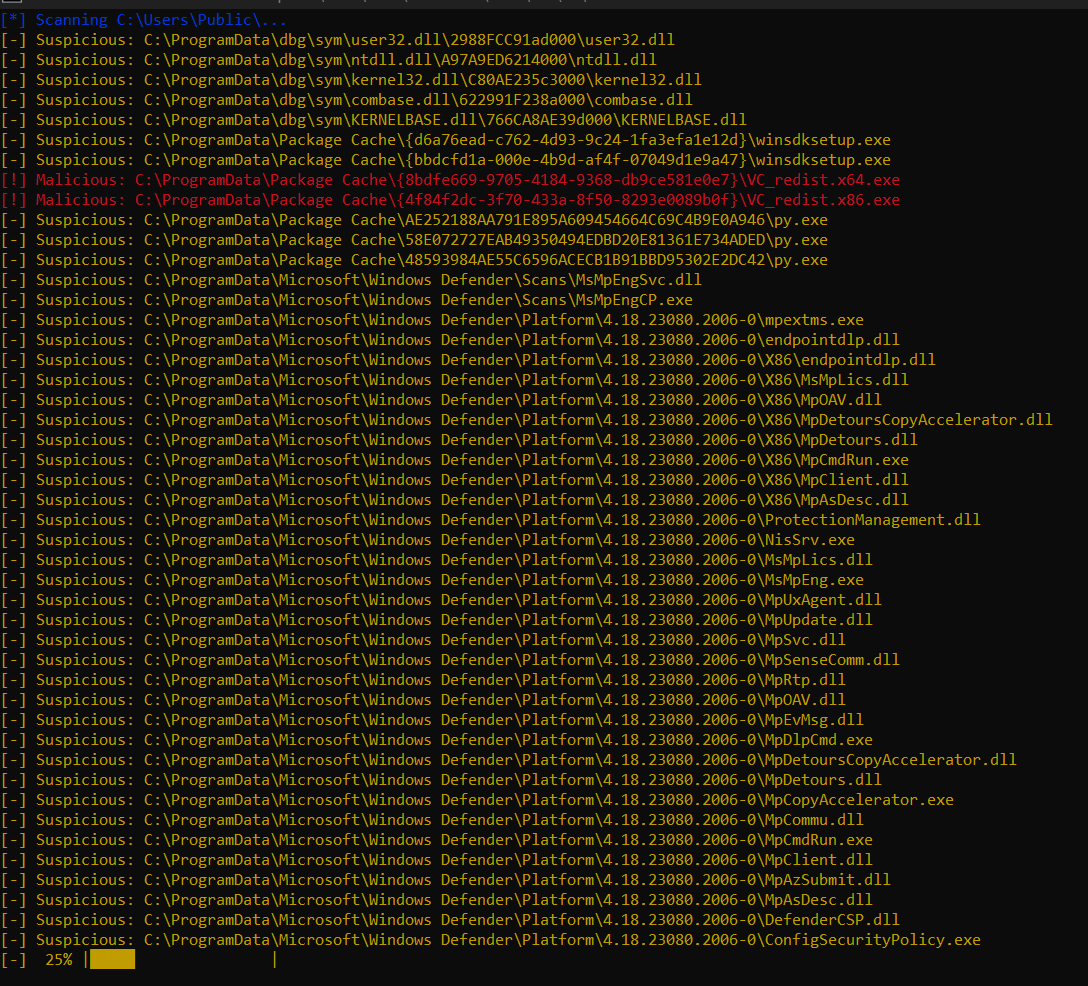This screenshot has height=986, width=1088.
Task: Select the X86\MpOAV.dll entry
Action: tap(441, 400)
